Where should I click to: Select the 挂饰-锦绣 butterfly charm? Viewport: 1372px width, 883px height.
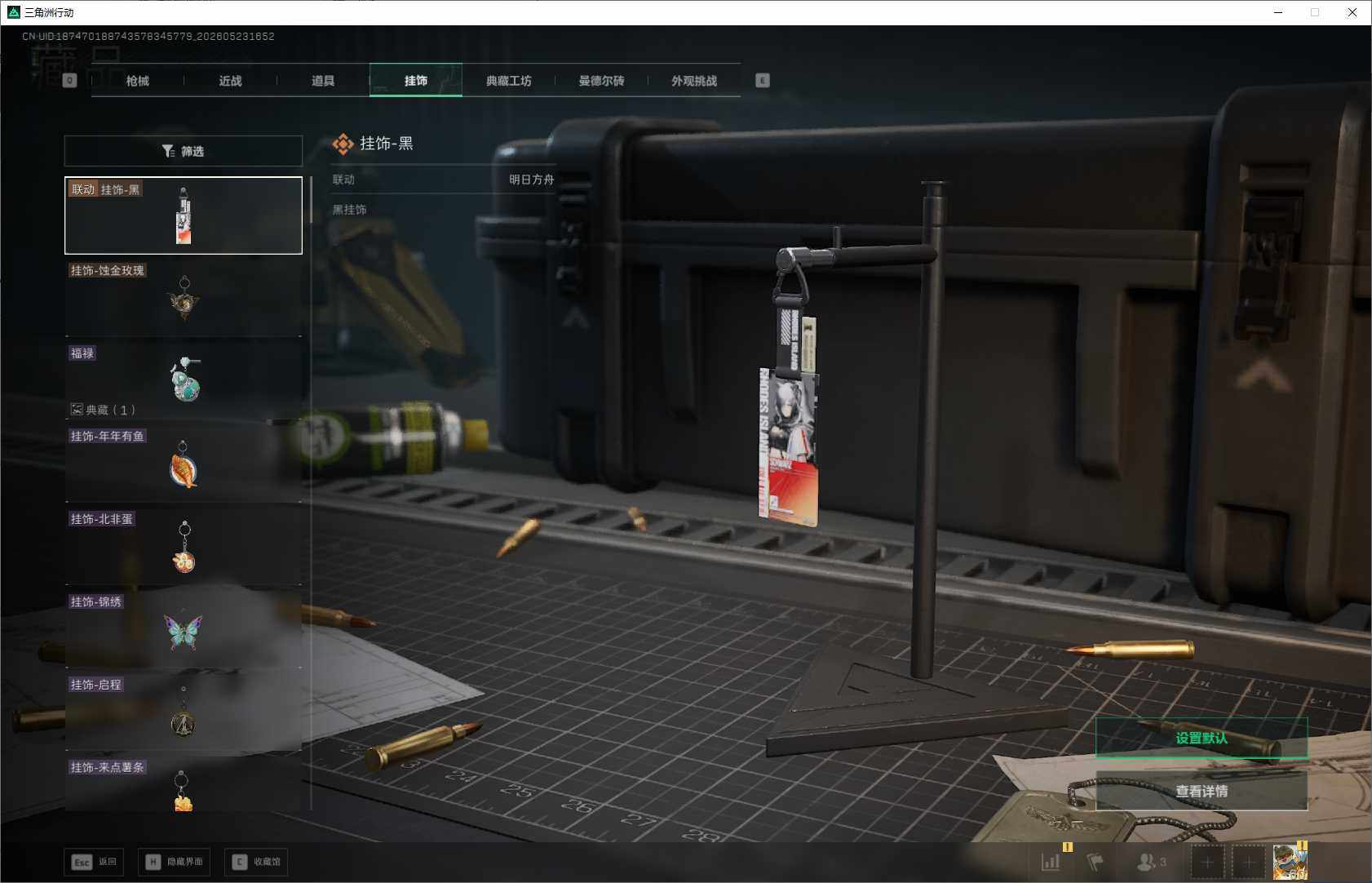(x=184, y=629)
